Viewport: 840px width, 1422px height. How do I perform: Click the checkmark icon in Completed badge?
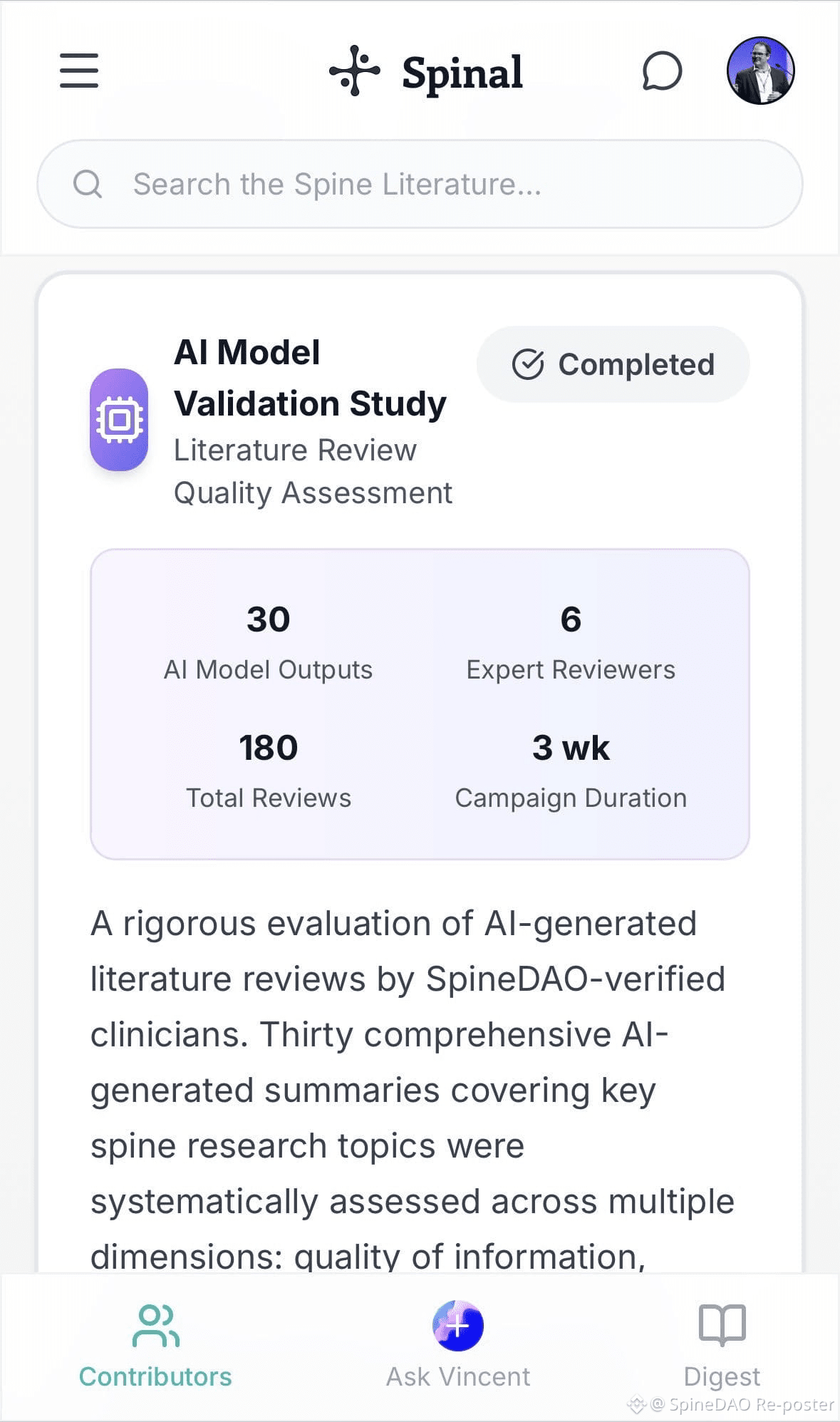click(x=528, y=364)
